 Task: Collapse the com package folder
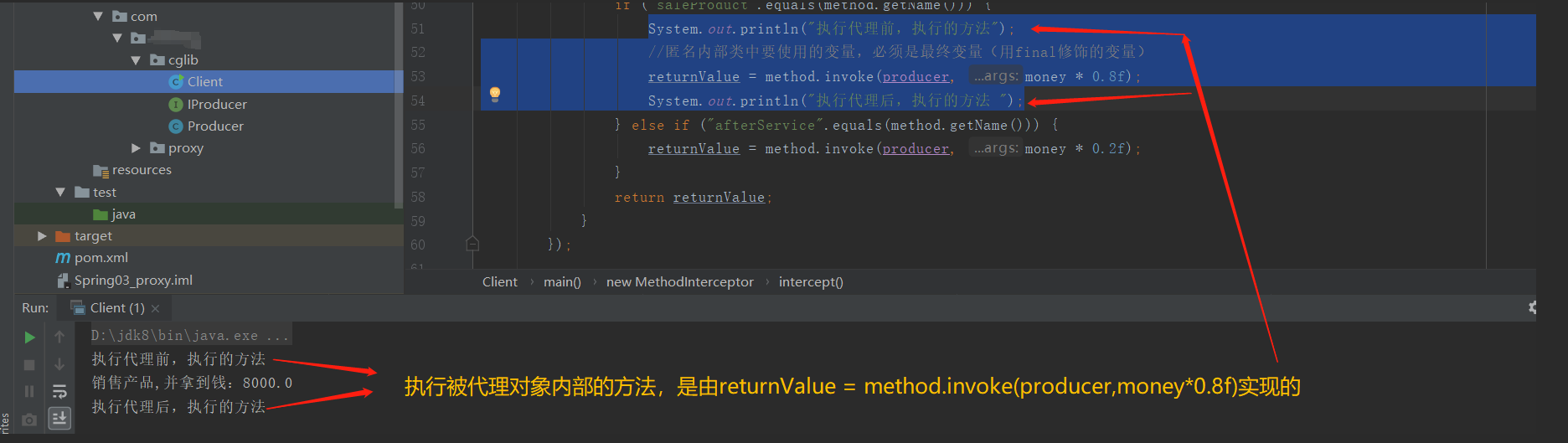98,16
